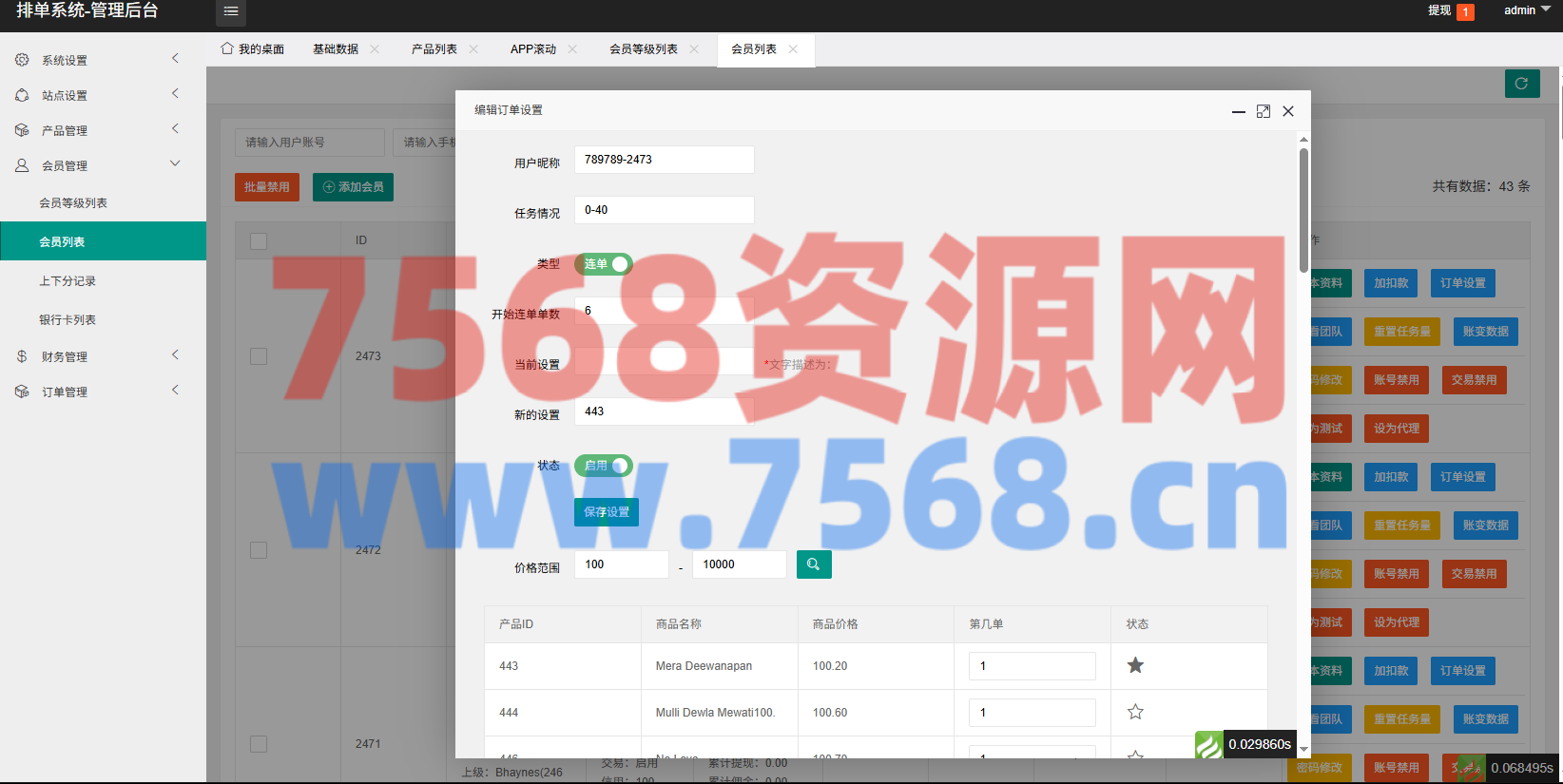This screenshot has height=784, width=1563.
Task: Open the admin user dropdown
Action: 1526,10
